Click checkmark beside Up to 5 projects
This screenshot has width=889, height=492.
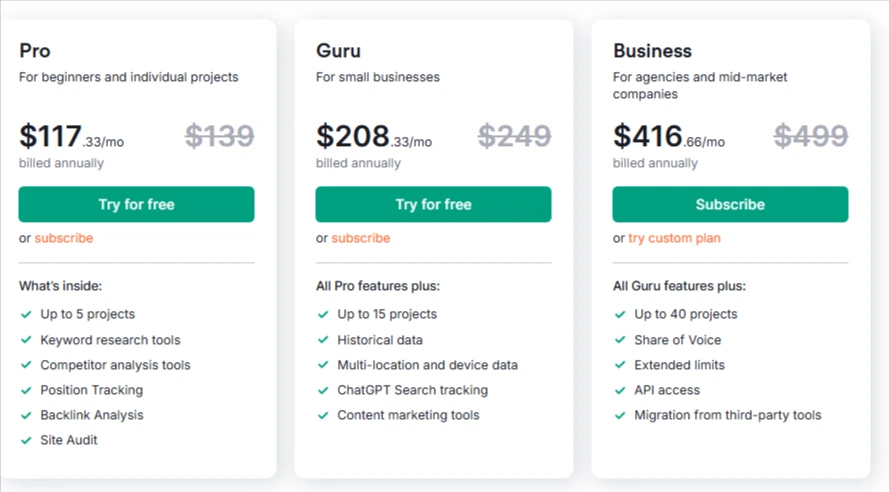point(26,315)
